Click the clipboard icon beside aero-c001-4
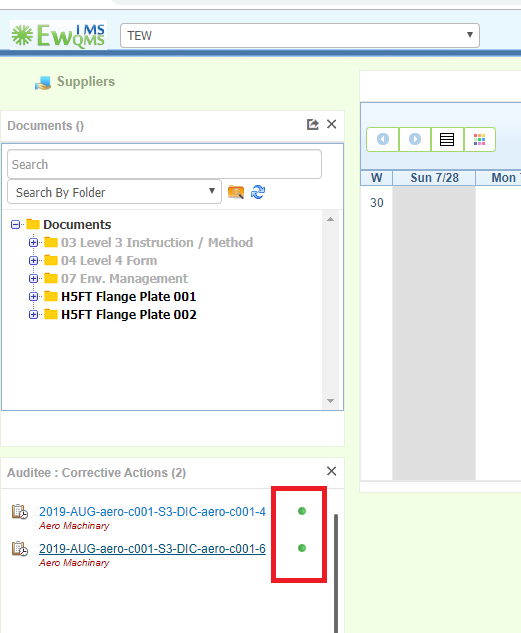Image resolution: width=521 pixels, height=633 pixels. [x=19, y=511]
